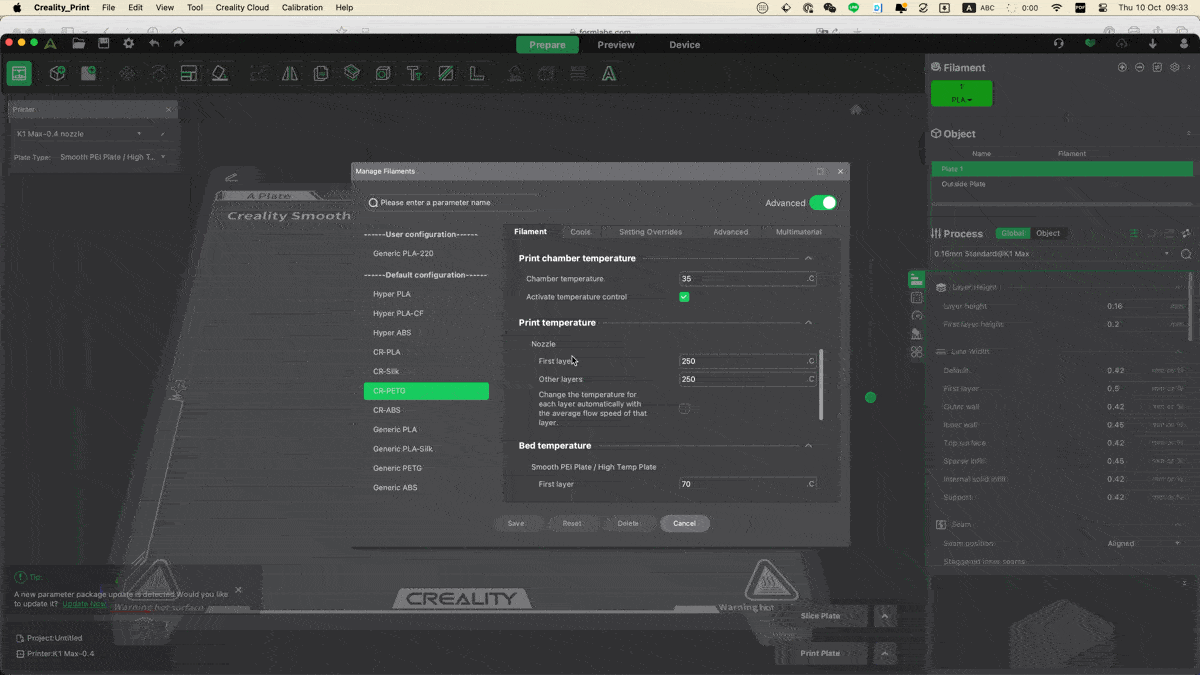1200x675 pixels.
Task: Click the remove filament minus icon
Action: (1140, 67)
